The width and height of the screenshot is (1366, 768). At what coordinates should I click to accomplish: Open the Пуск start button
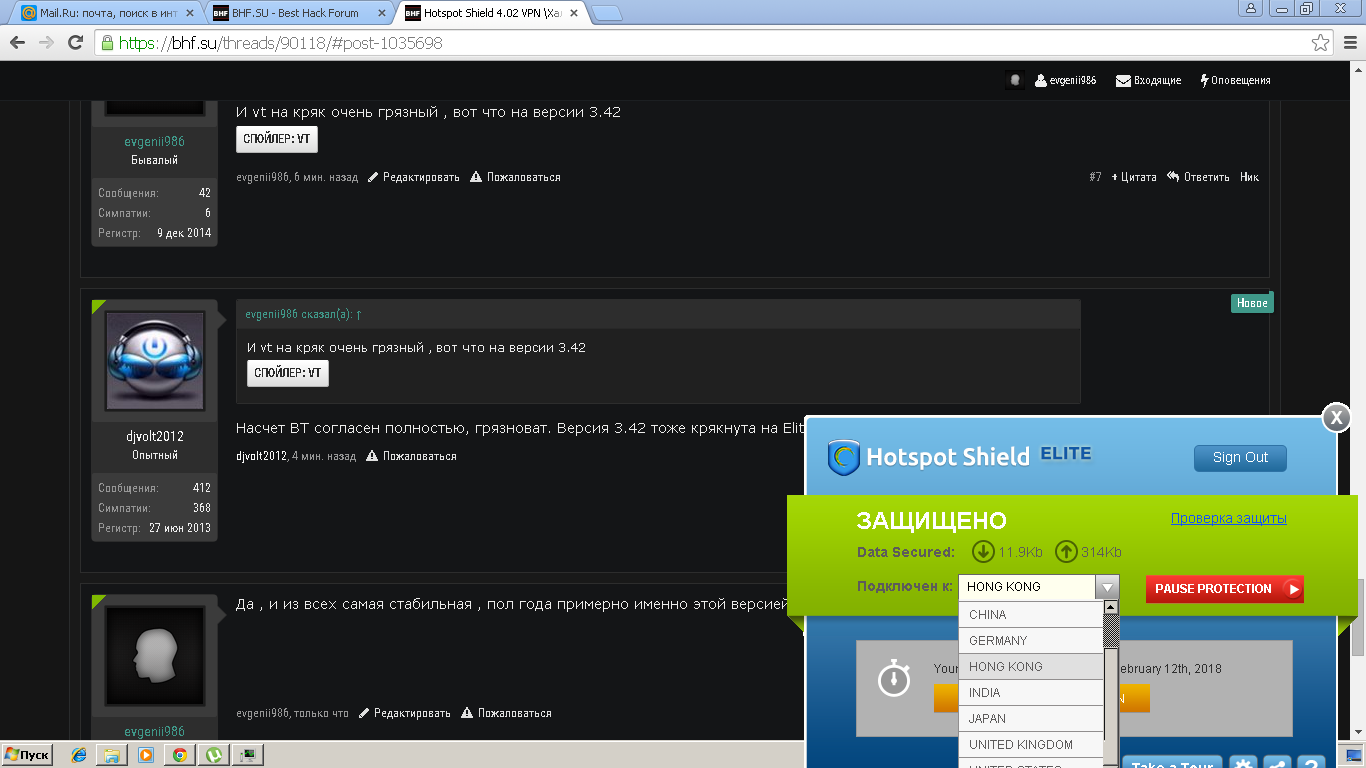tap(28, 755)
